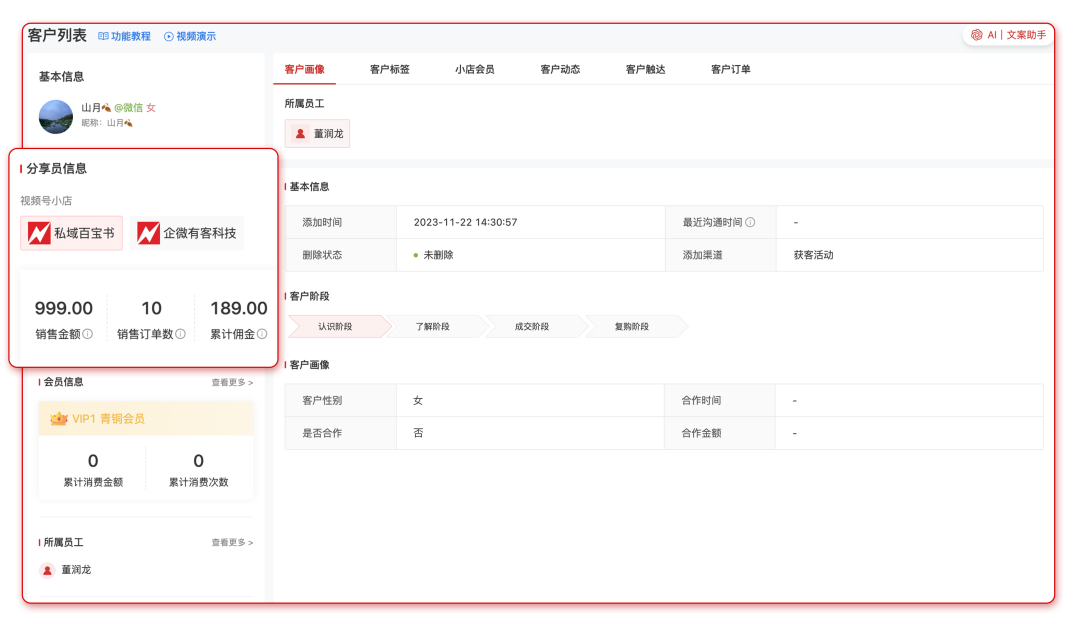Click the 山月 customer avatar photo
The width and height of the screenshot is (1080, 624).
pyautogui.click(x=56, y=116)
